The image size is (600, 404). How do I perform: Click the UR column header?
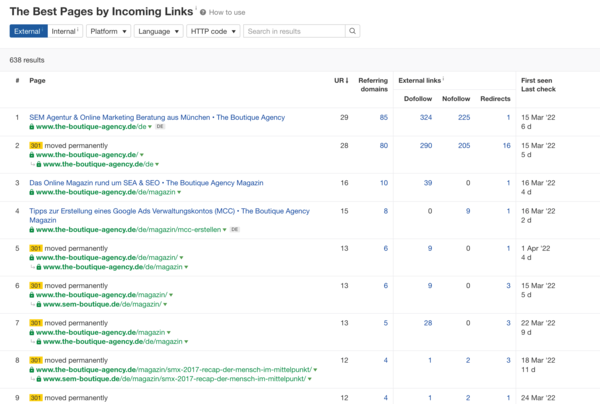click(341, 80)
